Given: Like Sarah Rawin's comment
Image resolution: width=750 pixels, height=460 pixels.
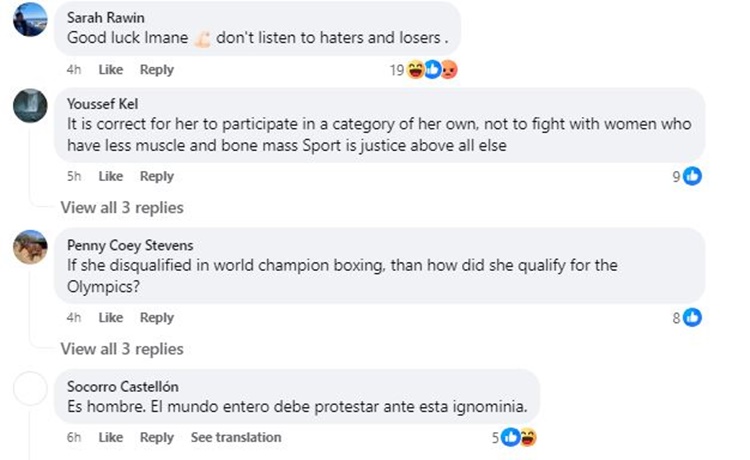Looking at the screenshot, I should (110, 70).
